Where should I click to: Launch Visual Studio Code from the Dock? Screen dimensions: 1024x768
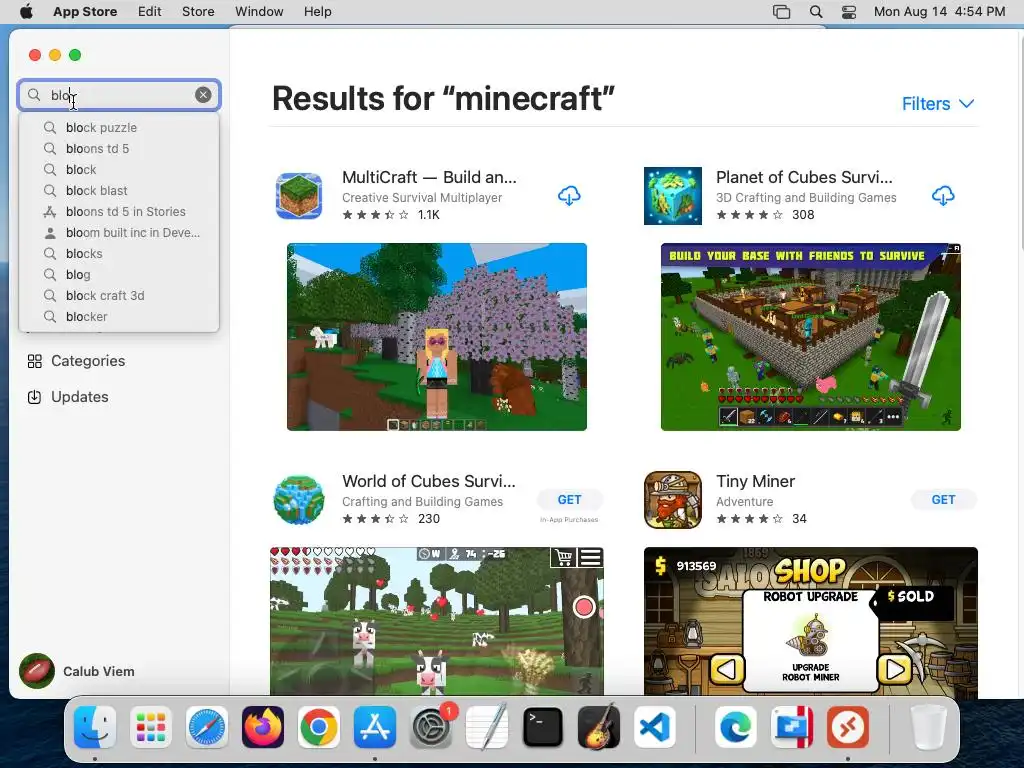(x=655, y=727)
